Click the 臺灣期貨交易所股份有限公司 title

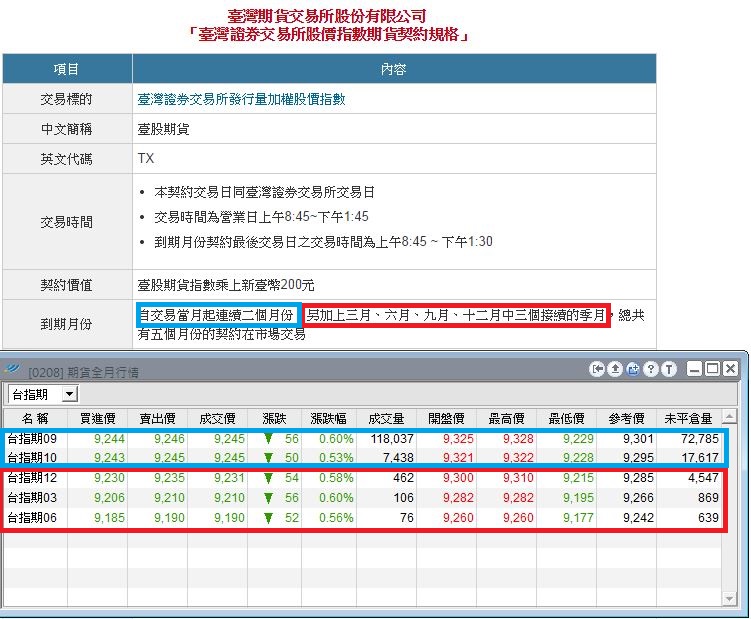(x=327, y=16)
